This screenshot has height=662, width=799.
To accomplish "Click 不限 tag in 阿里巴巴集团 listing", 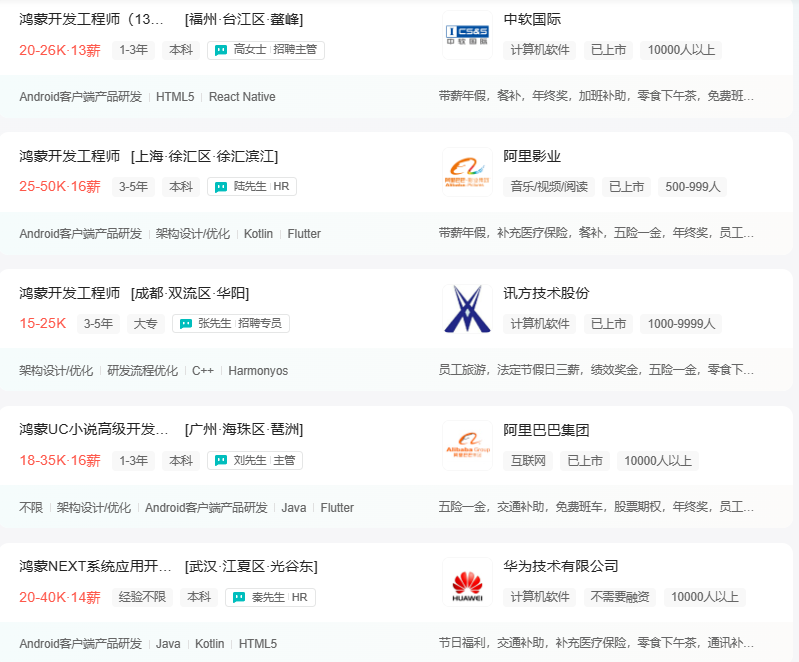I will pyautogui.click(x=31, y=508).
